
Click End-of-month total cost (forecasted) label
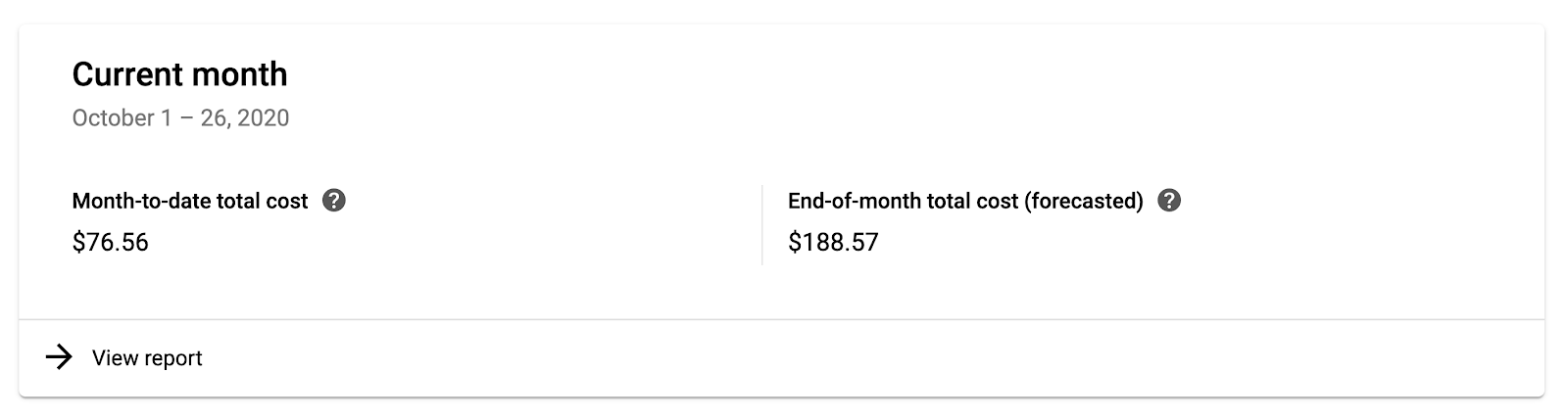coord(965,201)
